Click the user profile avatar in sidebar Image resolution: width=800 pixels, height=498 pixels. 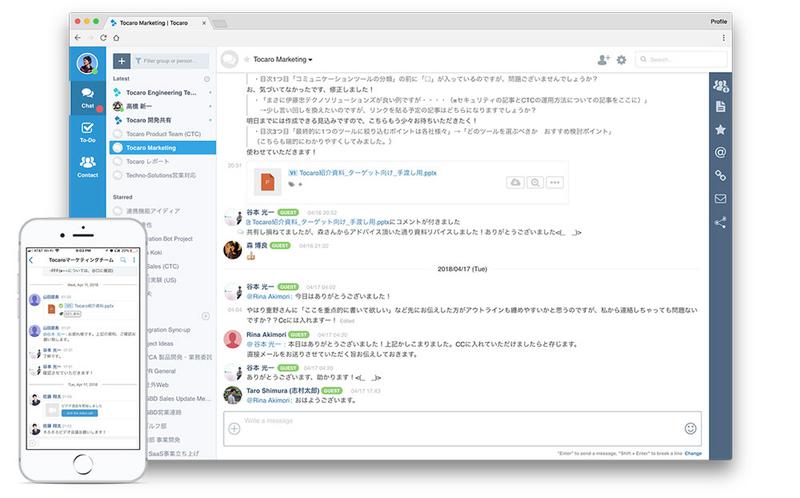pyautogui.click(x=87, y=63)
